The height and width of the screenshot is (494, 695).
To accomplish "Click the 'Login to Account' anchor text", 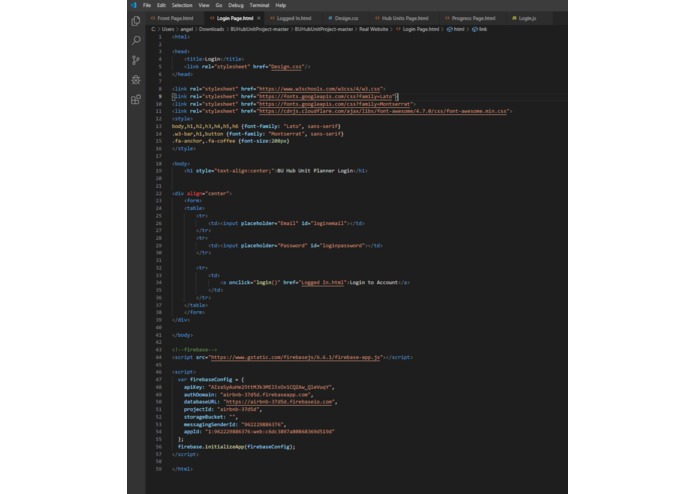I will coord(374,283).
